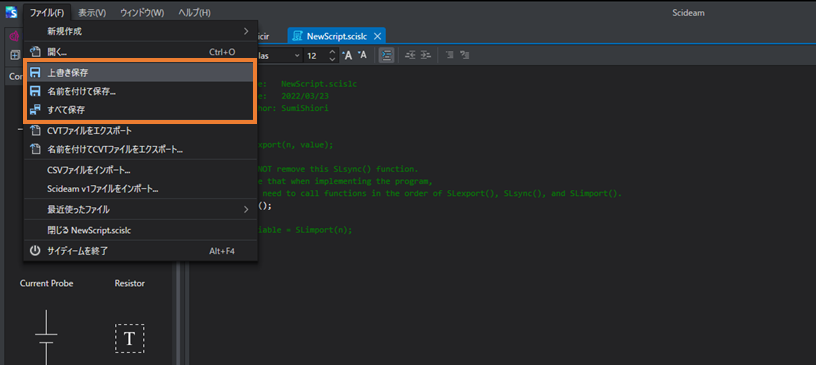Click the 上書き保存 save icon

pos(35,72)
